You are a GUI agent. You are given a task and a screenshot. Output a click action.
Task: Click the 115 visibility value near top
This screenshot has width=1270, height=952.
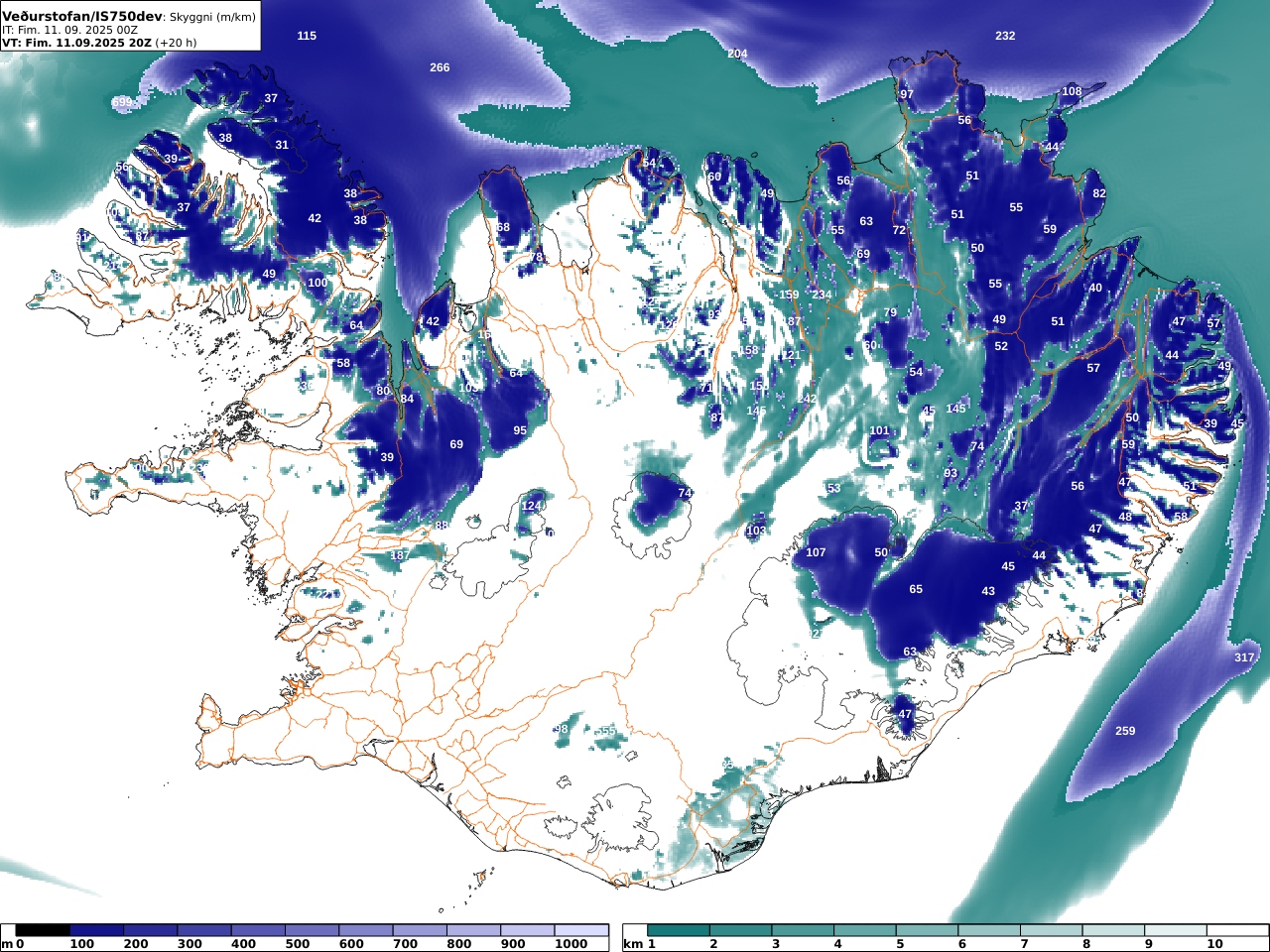tap(307, 36)
